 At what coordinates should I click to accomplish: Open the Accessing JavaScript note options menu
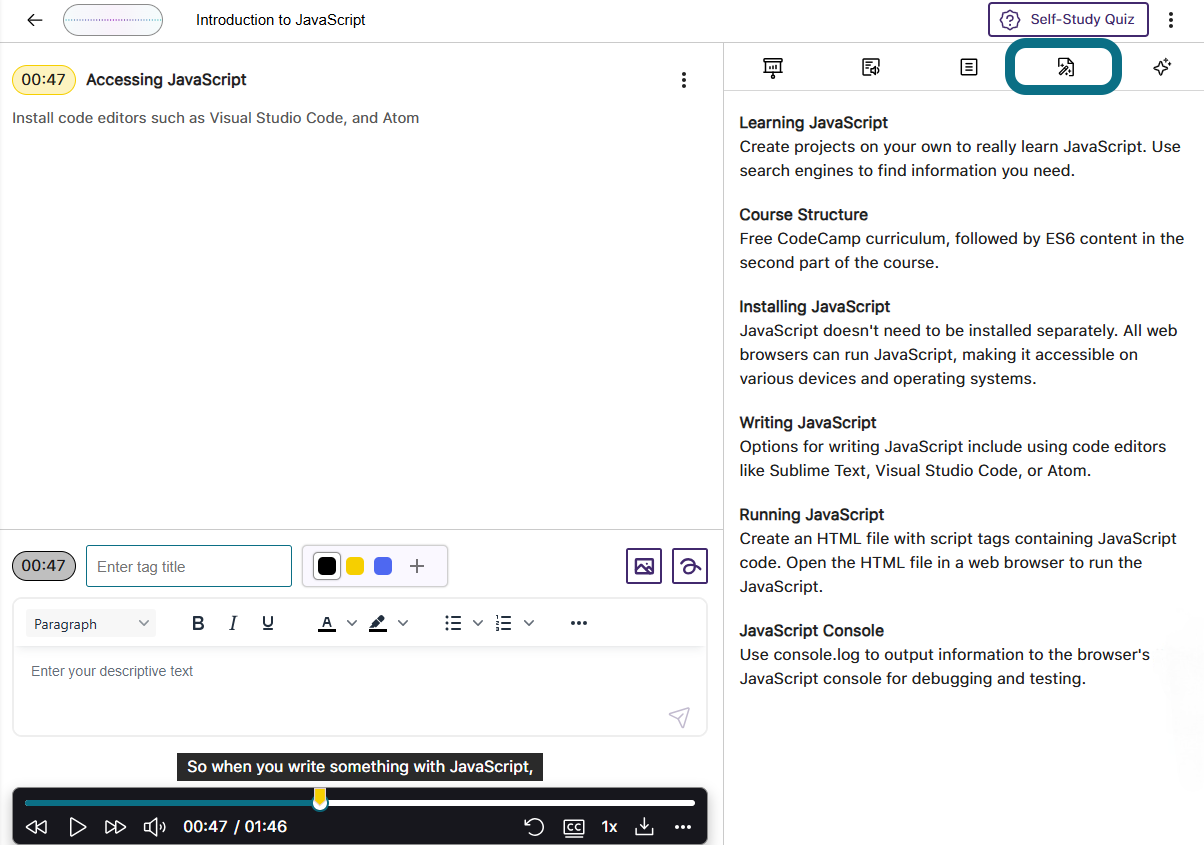[x=684, y=80]
